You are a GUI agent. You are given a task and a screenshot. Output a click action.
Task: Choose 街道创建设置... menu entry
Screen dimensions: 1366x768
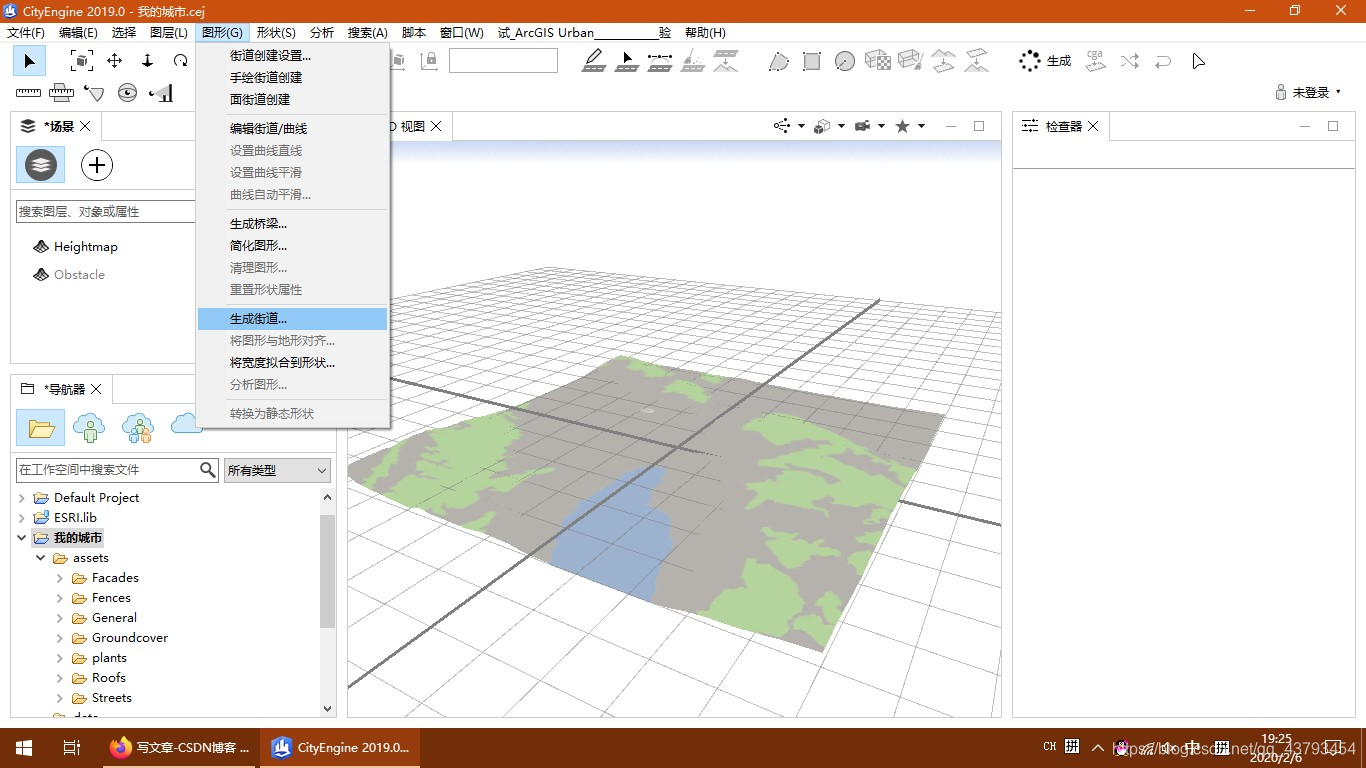pos(292,56)
